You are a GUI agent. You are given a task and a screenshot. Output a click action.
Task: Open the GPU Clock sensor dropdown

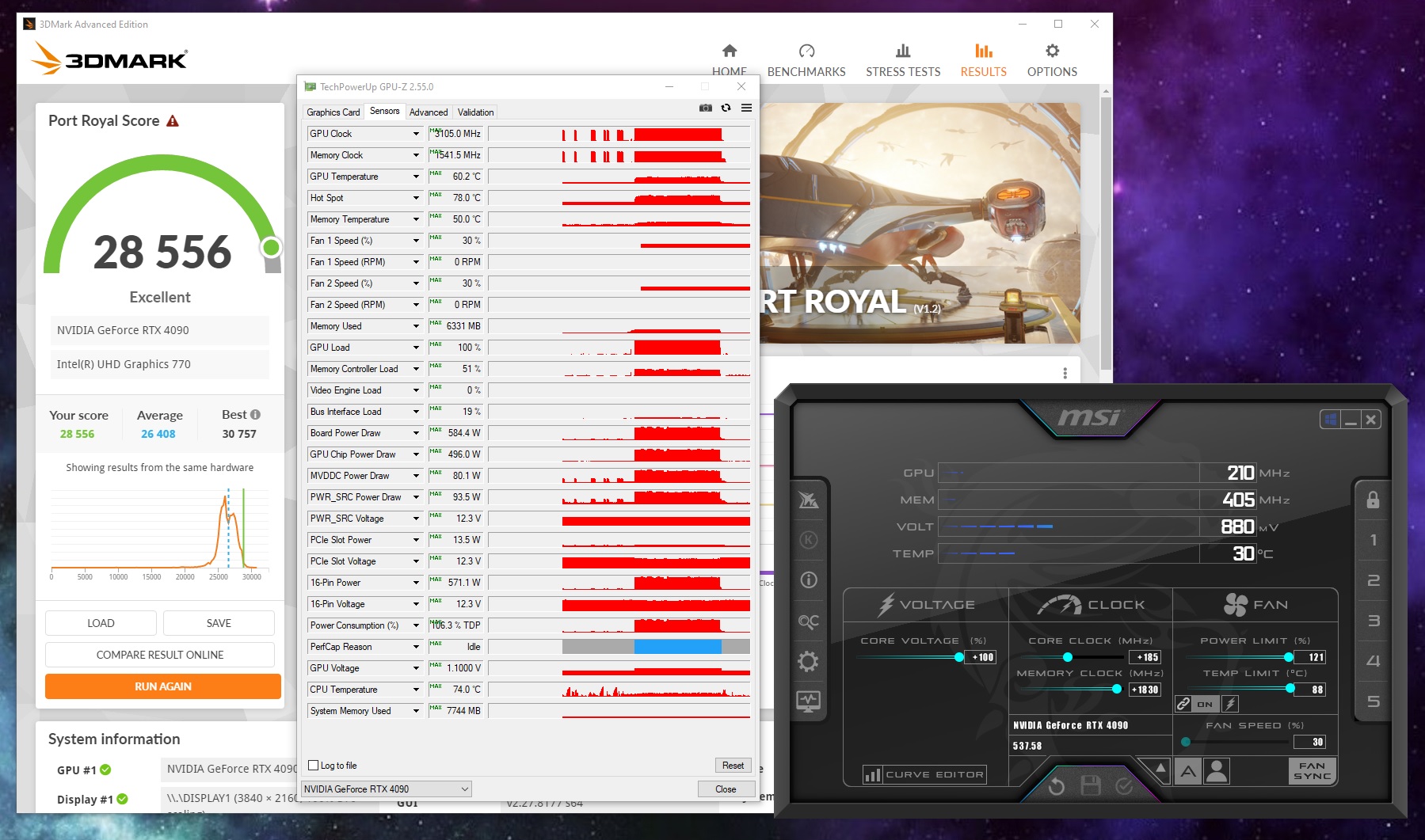416,134
